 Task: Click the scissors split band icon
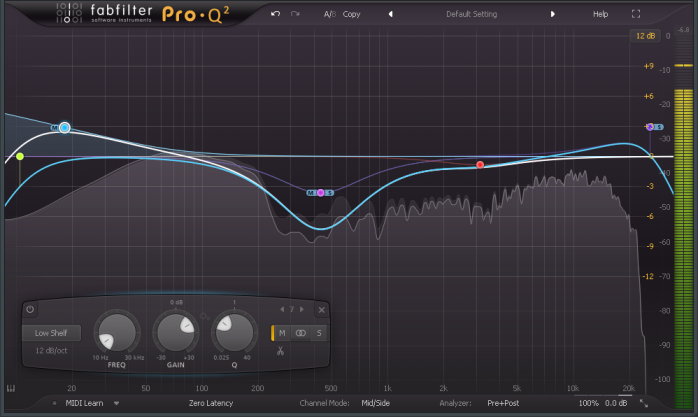(x=281, y=350)
